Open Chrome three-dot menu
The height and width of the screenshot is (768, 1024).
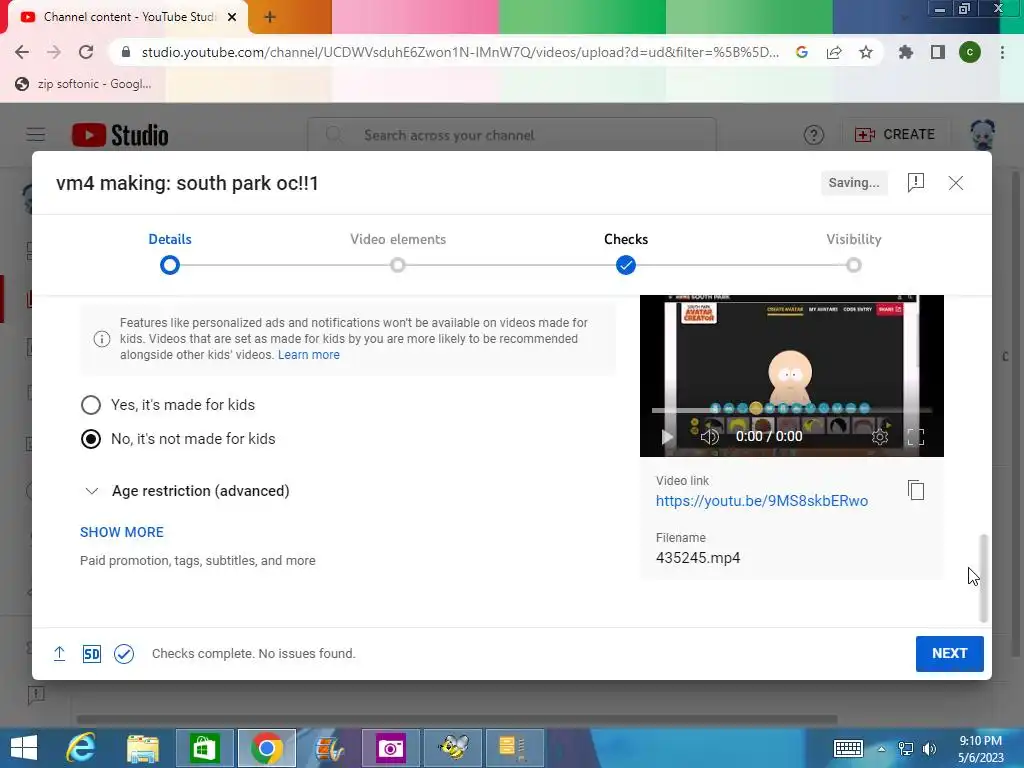pyautogui.click(x=1002, y=52)
